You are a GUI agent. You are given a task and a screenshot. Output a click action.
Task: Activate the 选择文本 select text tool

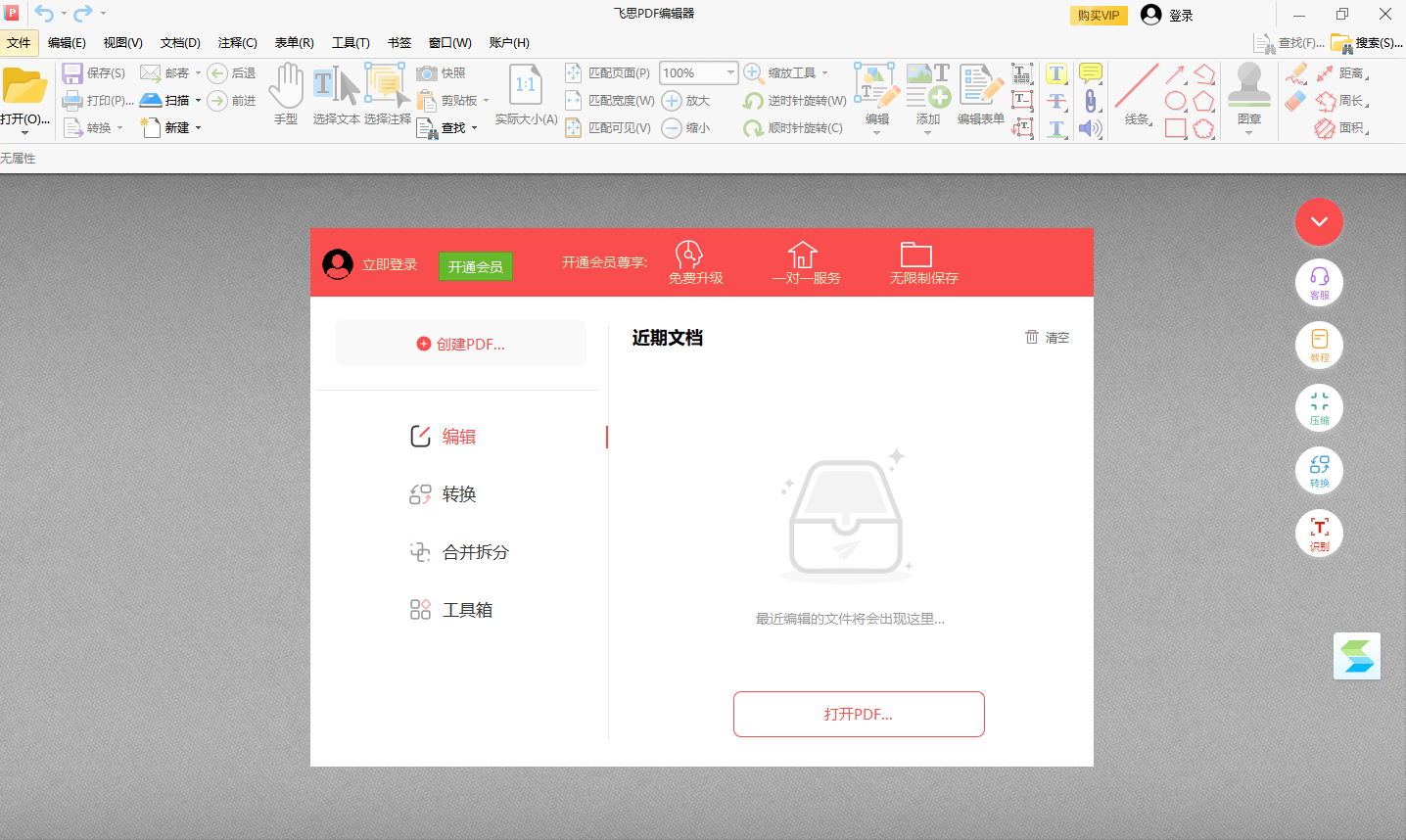[x=336, y=93]
